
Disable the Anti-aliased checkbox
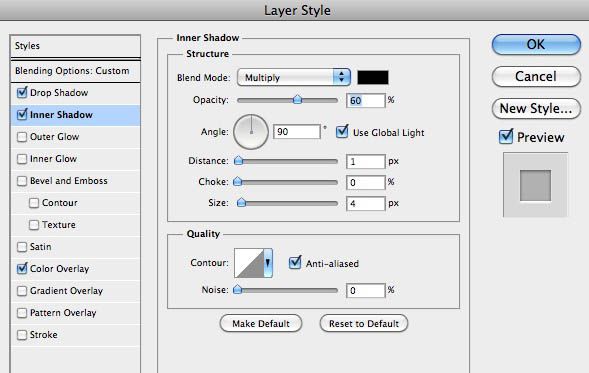coord(295,263)
